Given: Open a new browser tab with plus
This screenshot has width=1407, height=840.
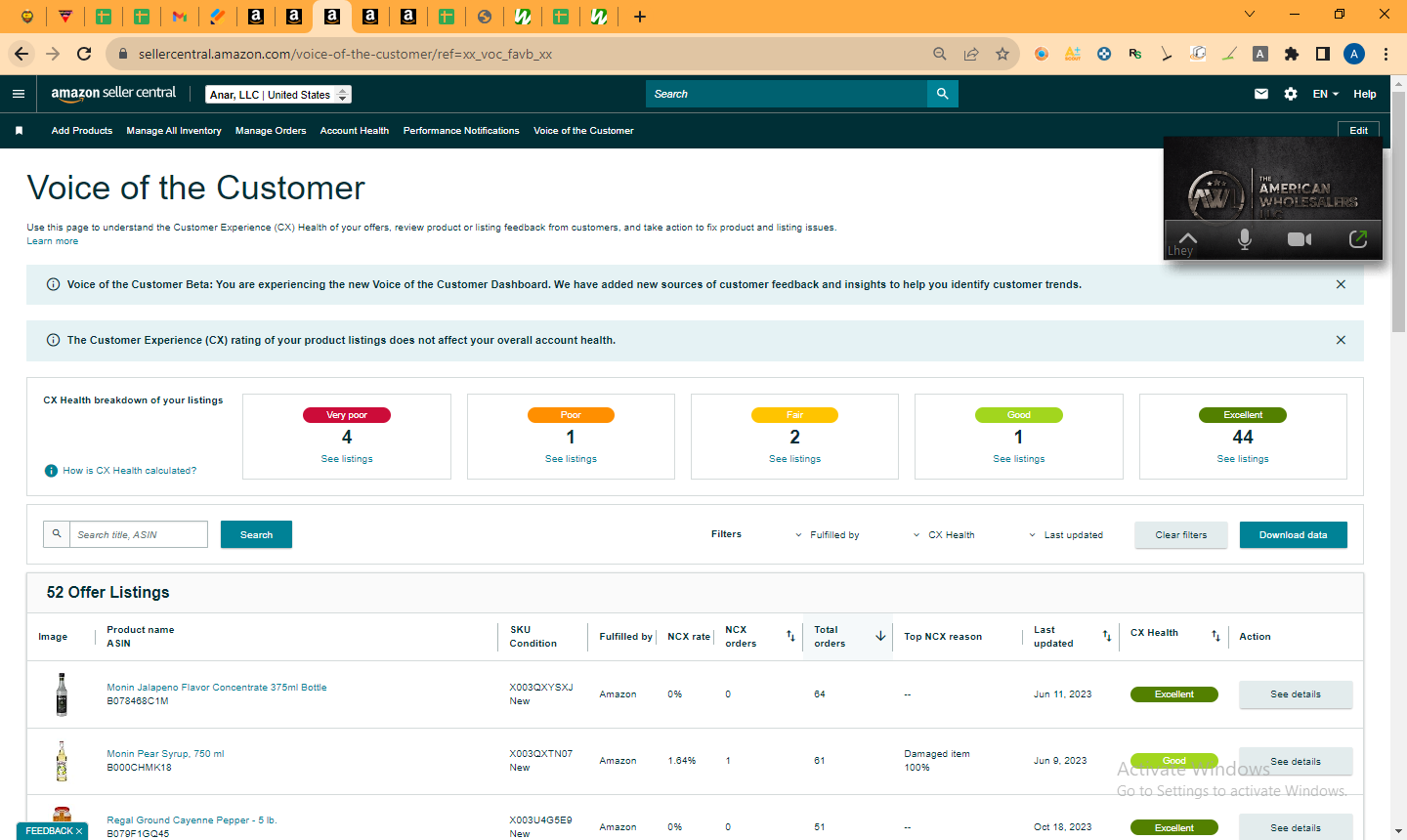Looking at the screenshot, I should 640,17.
